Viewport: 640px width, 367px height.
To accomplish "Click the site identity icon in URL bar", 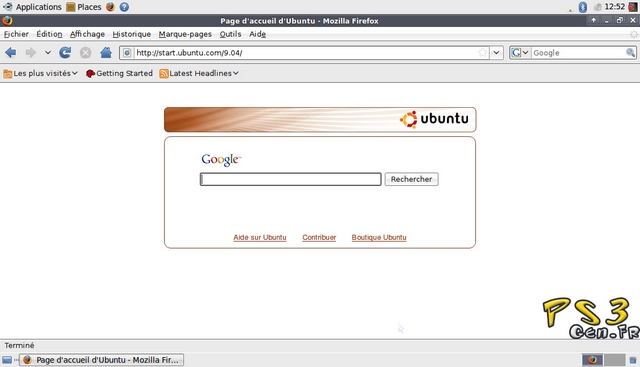I will pyautogui.click(x=127, y=53).
